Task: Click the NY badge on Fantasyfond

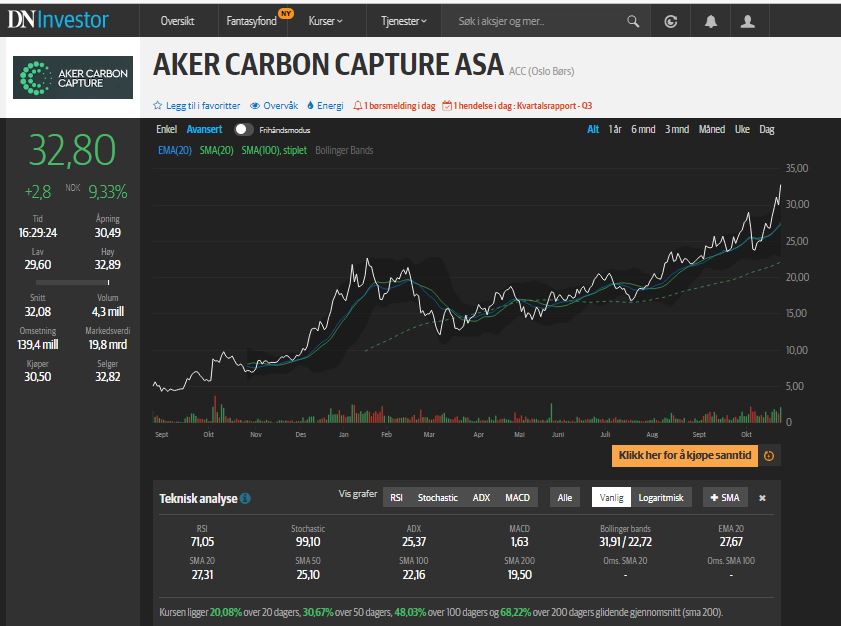Action: [286, 13]
